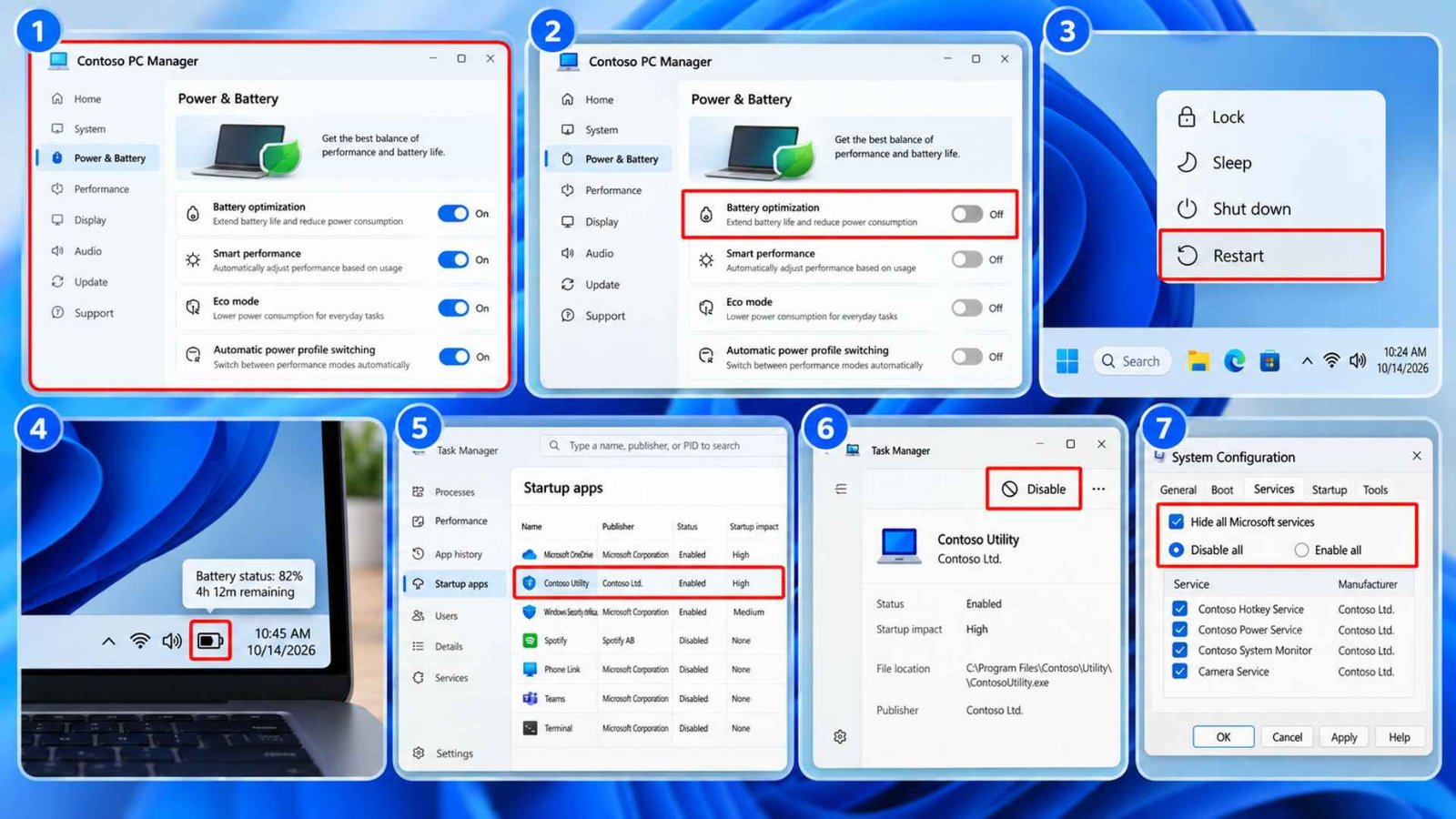Screen dimensions: 1456x819
Task: Open Startup apps in Task Manager sidebar
Action: (452, 583)
